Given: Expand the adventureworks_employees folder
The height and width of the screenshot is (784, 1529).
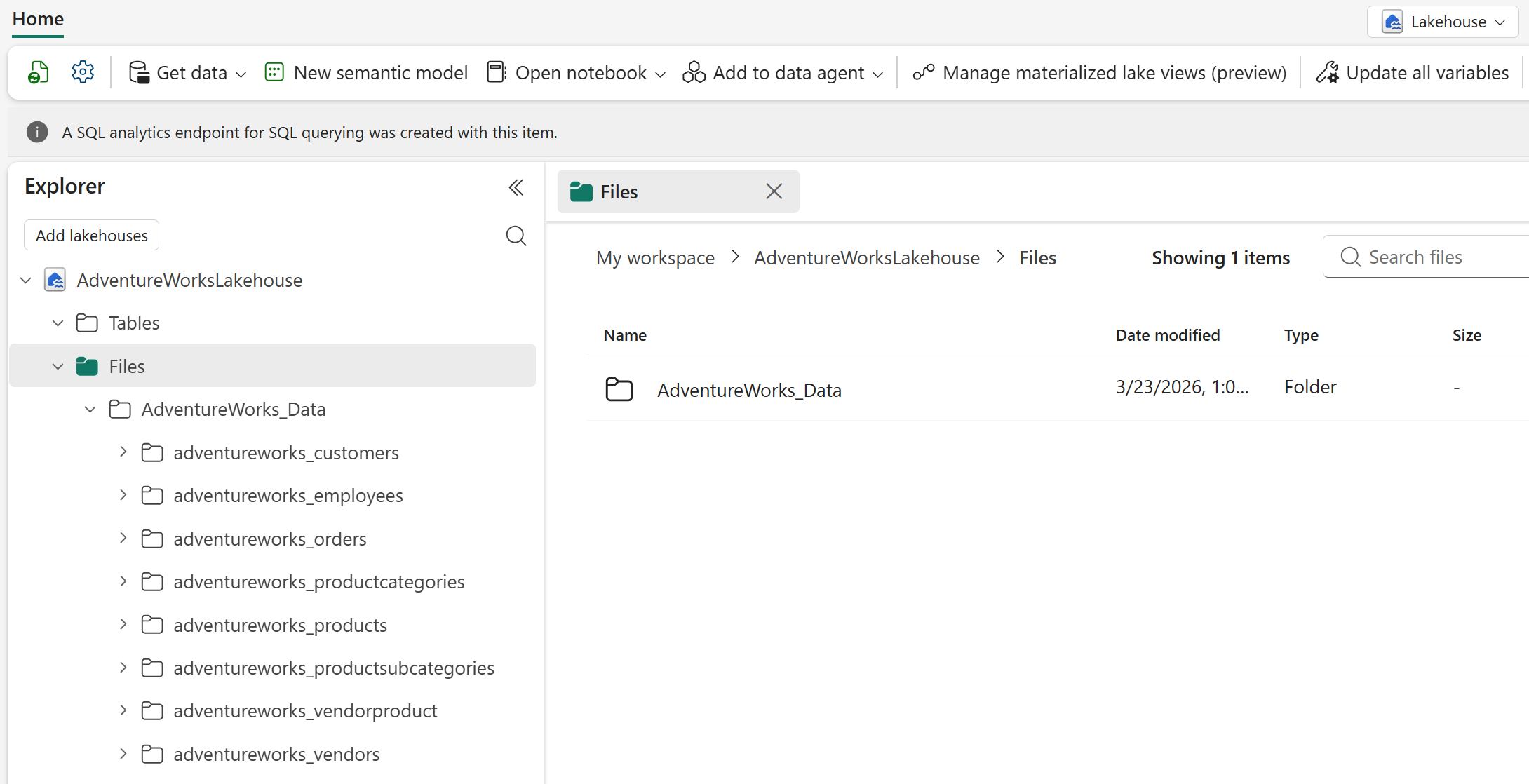Looking at the screenshot, I should 123,495.
